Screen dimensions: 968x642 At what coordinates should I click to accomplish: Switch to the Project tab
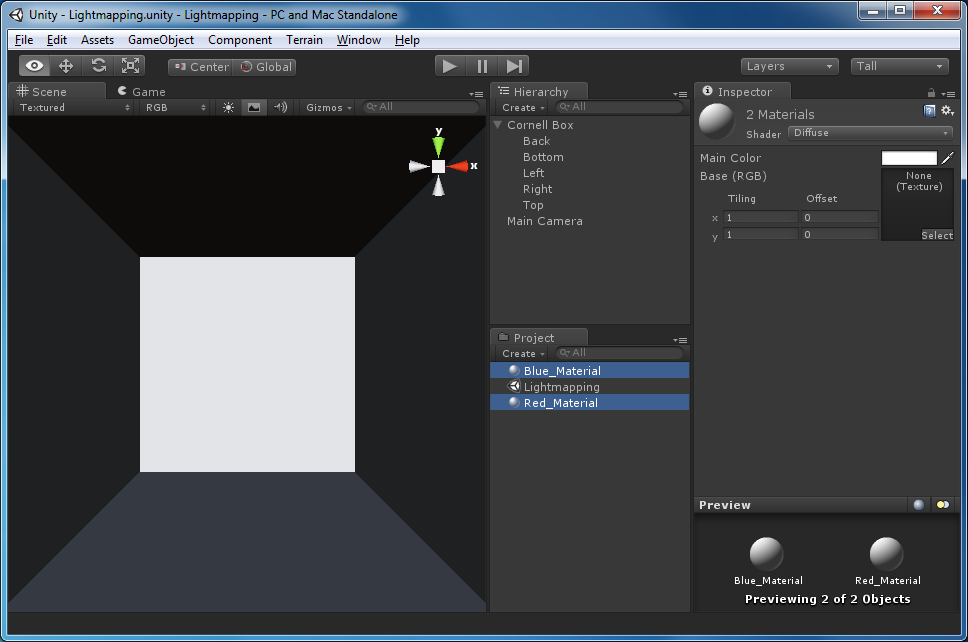540,338
